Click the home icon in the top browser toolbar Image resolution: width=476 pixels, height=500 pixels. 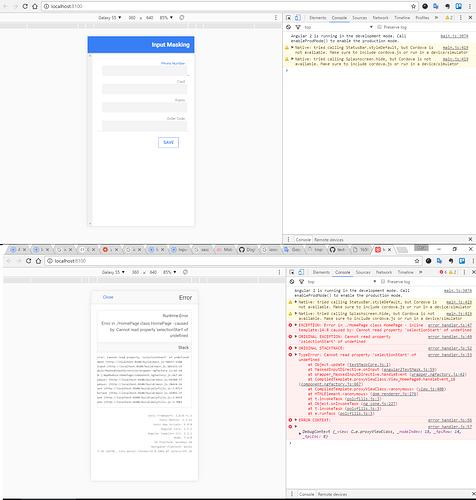[x=35, y=6]
